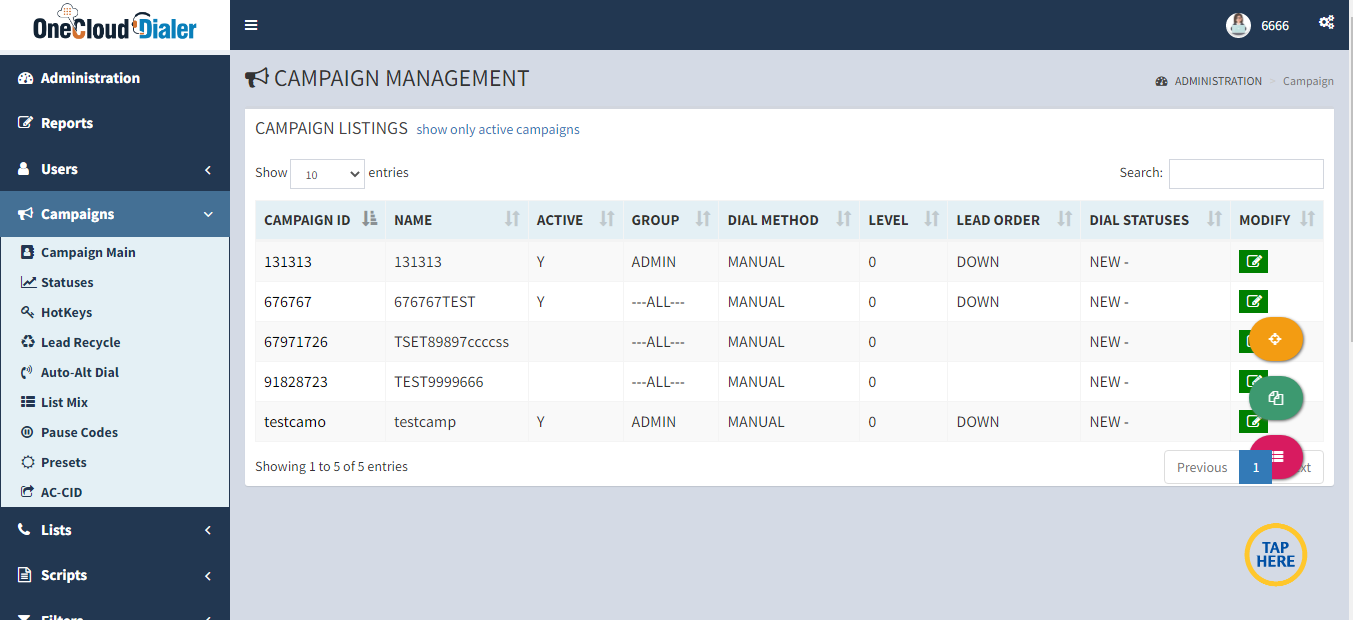Screen dimensions: 1353x620
Task: Click the gears settings icon in top bar
Action: pos(1326,21)
